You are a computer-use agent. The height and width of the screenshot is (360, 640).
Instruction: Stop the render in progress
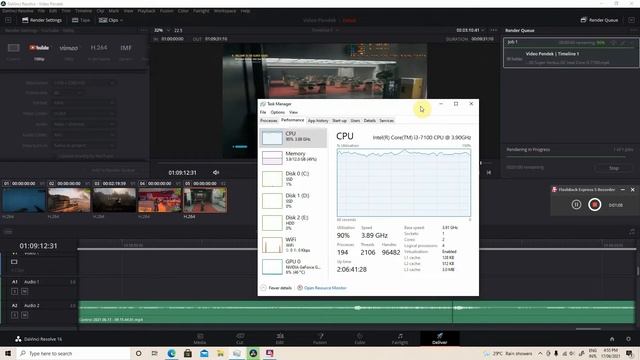pyautogui.click(x=613, y=168)
